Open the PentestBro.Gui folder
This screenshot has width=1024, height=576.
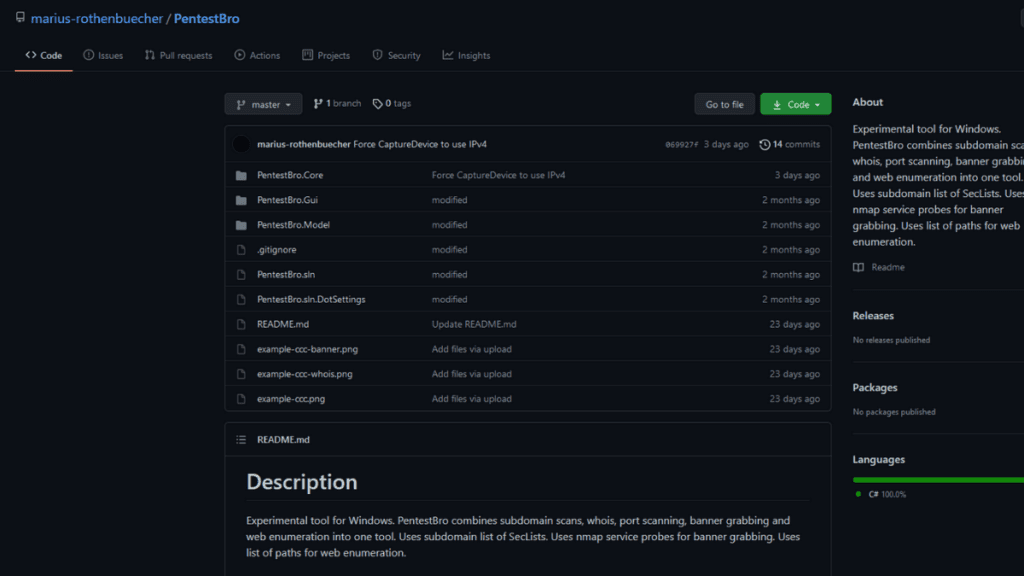pyautogui.click(x=287, y=200)
